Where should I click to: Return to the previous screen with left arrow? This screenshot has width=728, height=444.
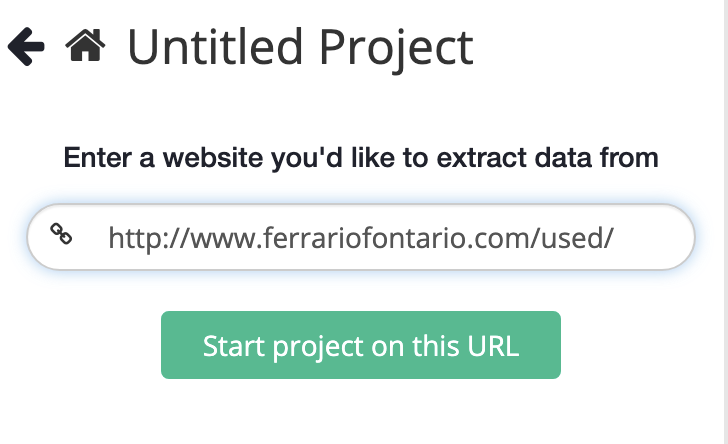click(x=26, y=47)
